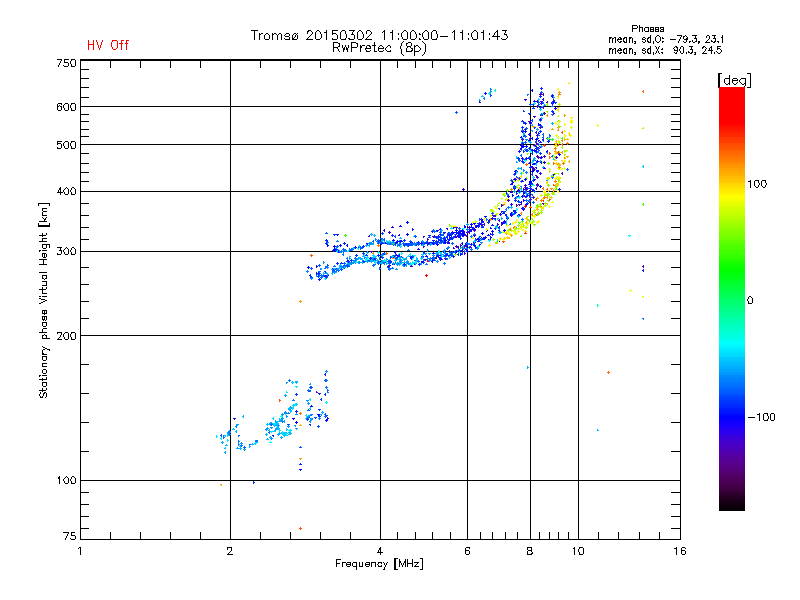Viewport: 800px width, 600px height.
Task: Click the '[deg]' colorbar unit label
Action: click(734, 80)
